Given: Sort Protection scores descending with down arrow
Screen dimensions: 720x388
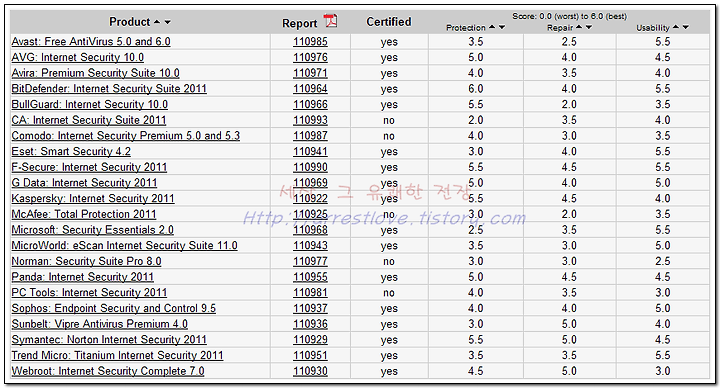Looking at the screenshot, I should pyautogui.click(x=502, y=27).
